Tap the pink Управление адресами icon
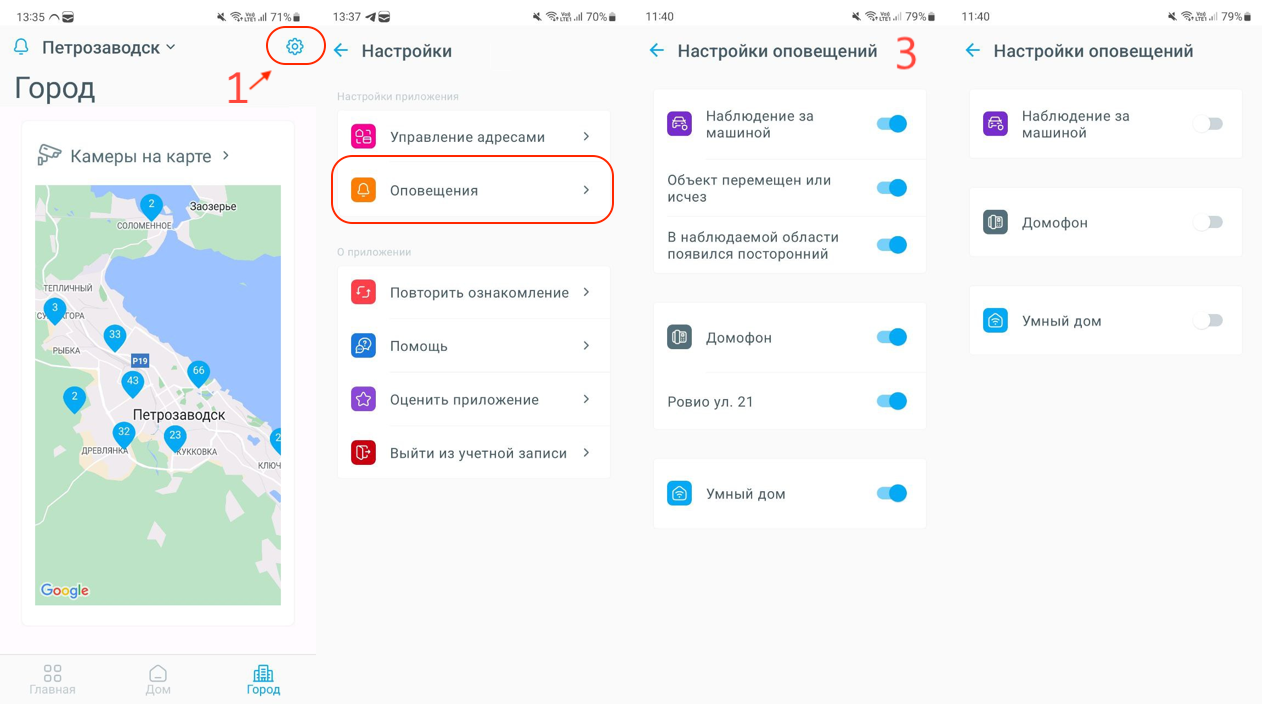 click(363, 136)
